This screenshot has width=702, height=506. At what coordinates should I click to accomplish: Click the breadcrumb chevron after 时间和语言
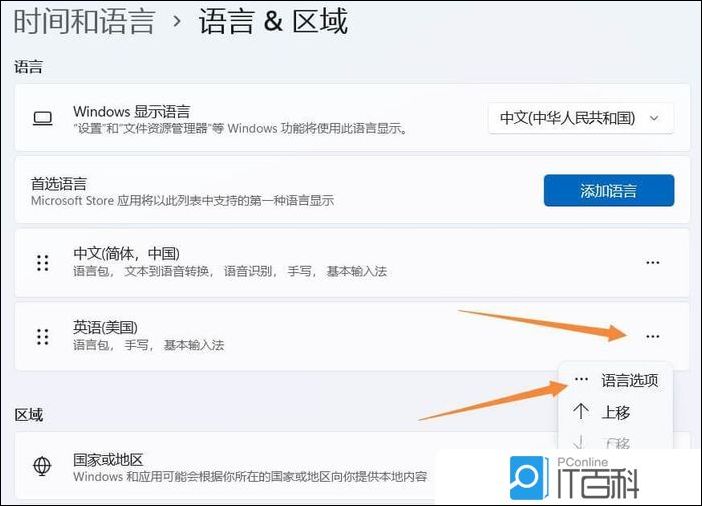click(177, 21)
